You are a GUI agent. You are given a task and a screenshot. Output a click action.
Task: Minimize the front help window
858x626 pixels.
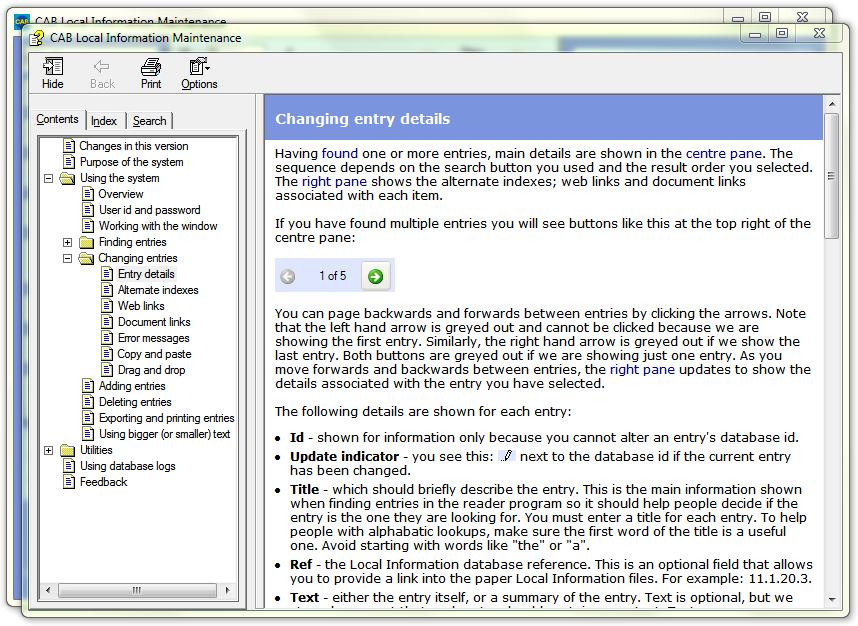pyautogui.click(x=756, y=34)
